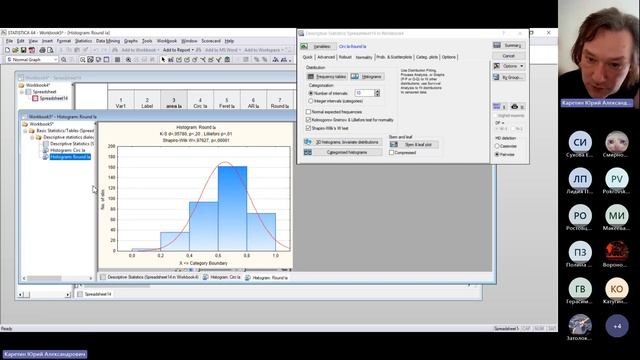Image resolution: width=640 pixels, height=360 pixels.
Task: Click the weight icon in dialog sidebar
Action: tap(515, 107)
